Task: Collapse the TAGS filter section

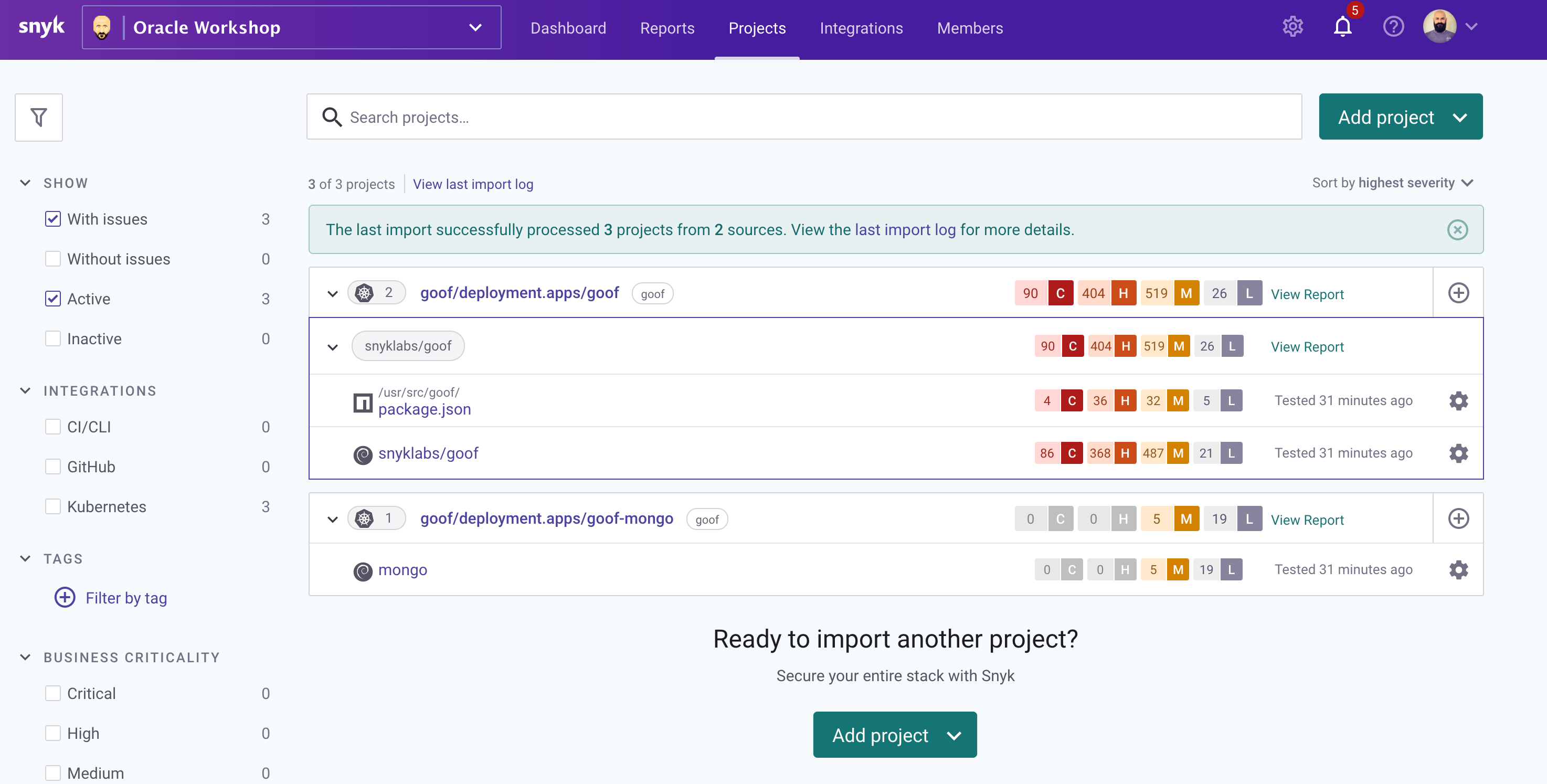Action: (x=25, y=558)
